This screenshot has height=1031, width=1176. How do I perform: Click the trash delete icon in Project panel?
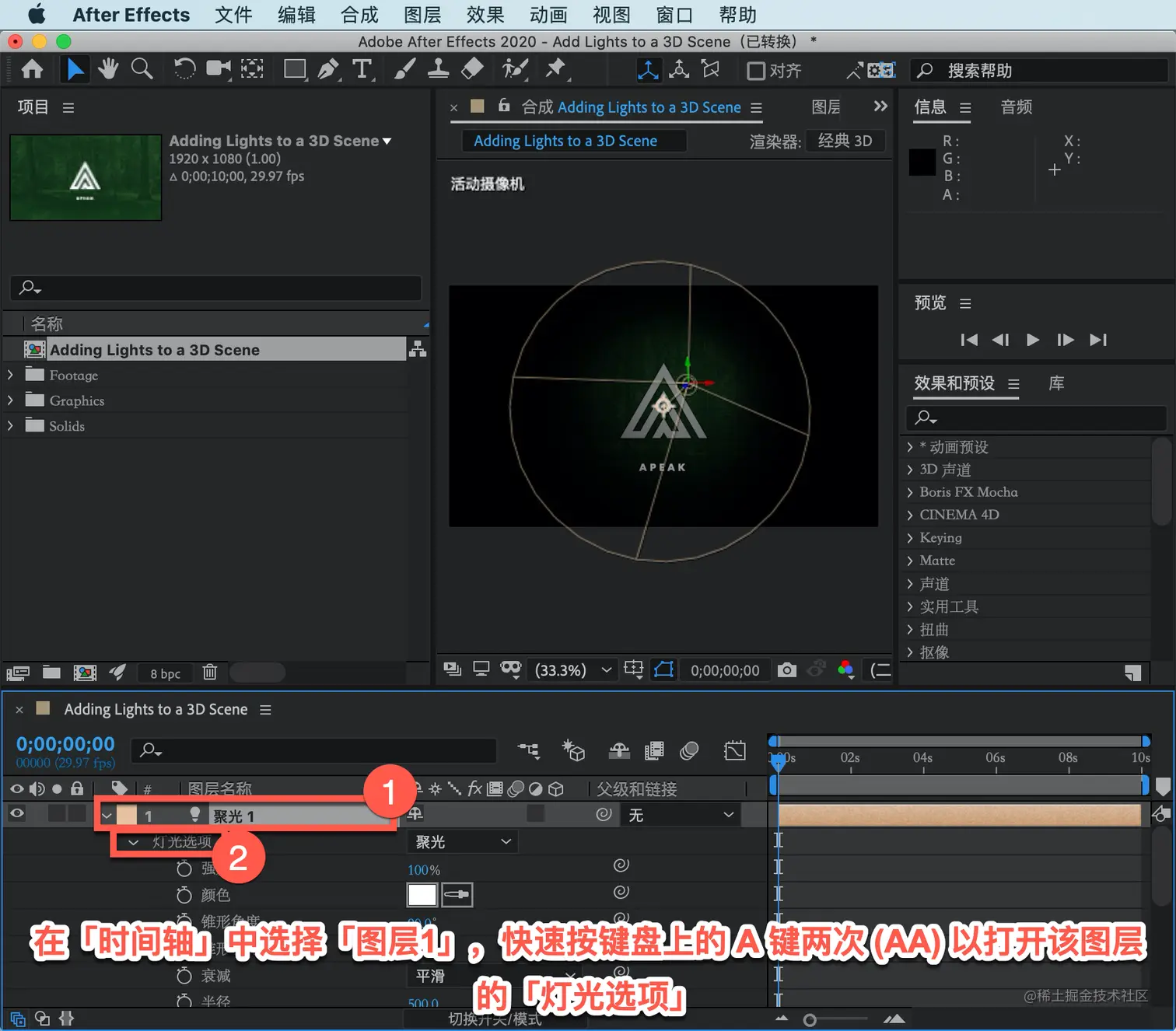pyautogui.click(x=209, y=673)
